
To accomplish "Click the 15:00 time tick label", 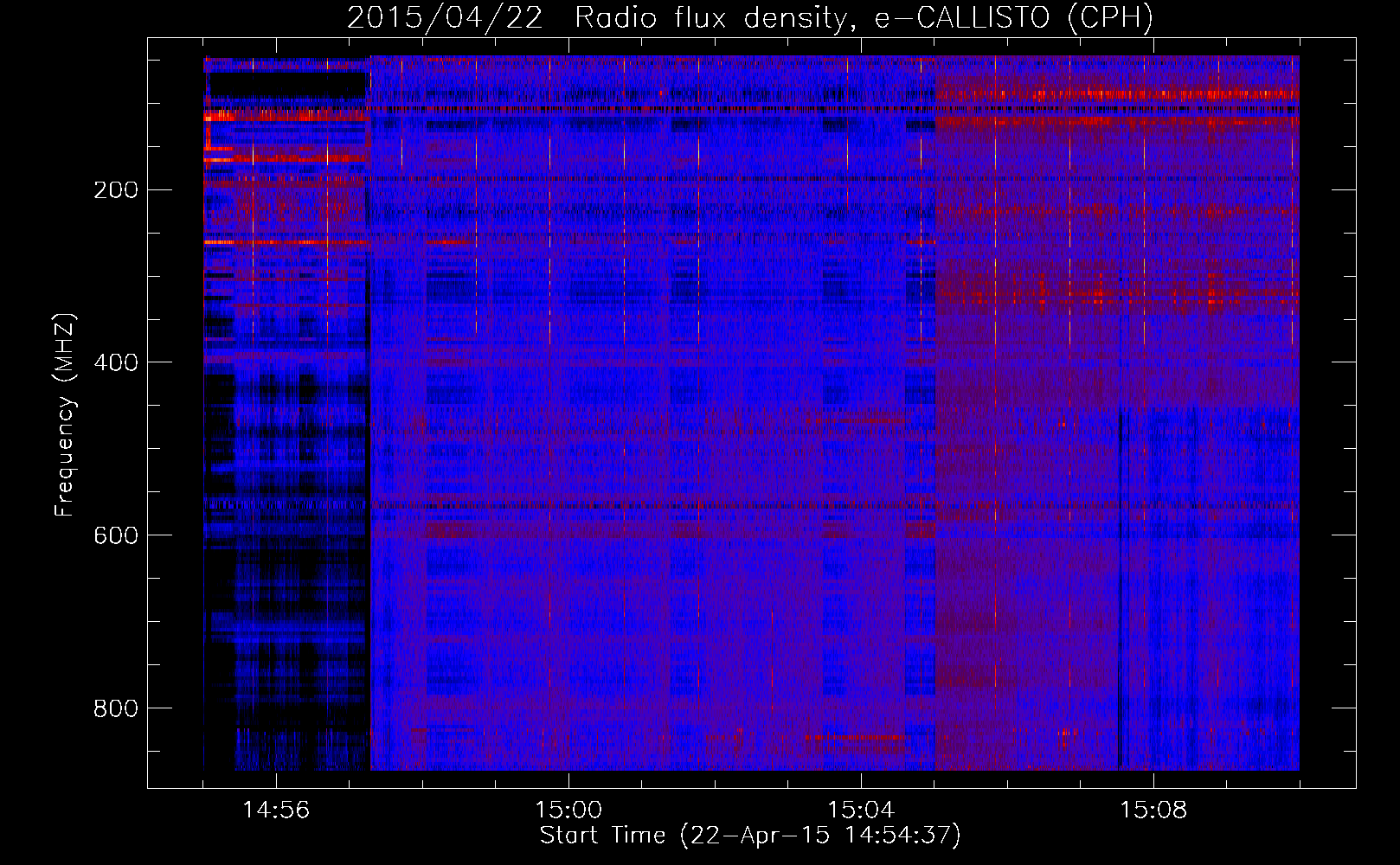I will click(x=568, y=811).
